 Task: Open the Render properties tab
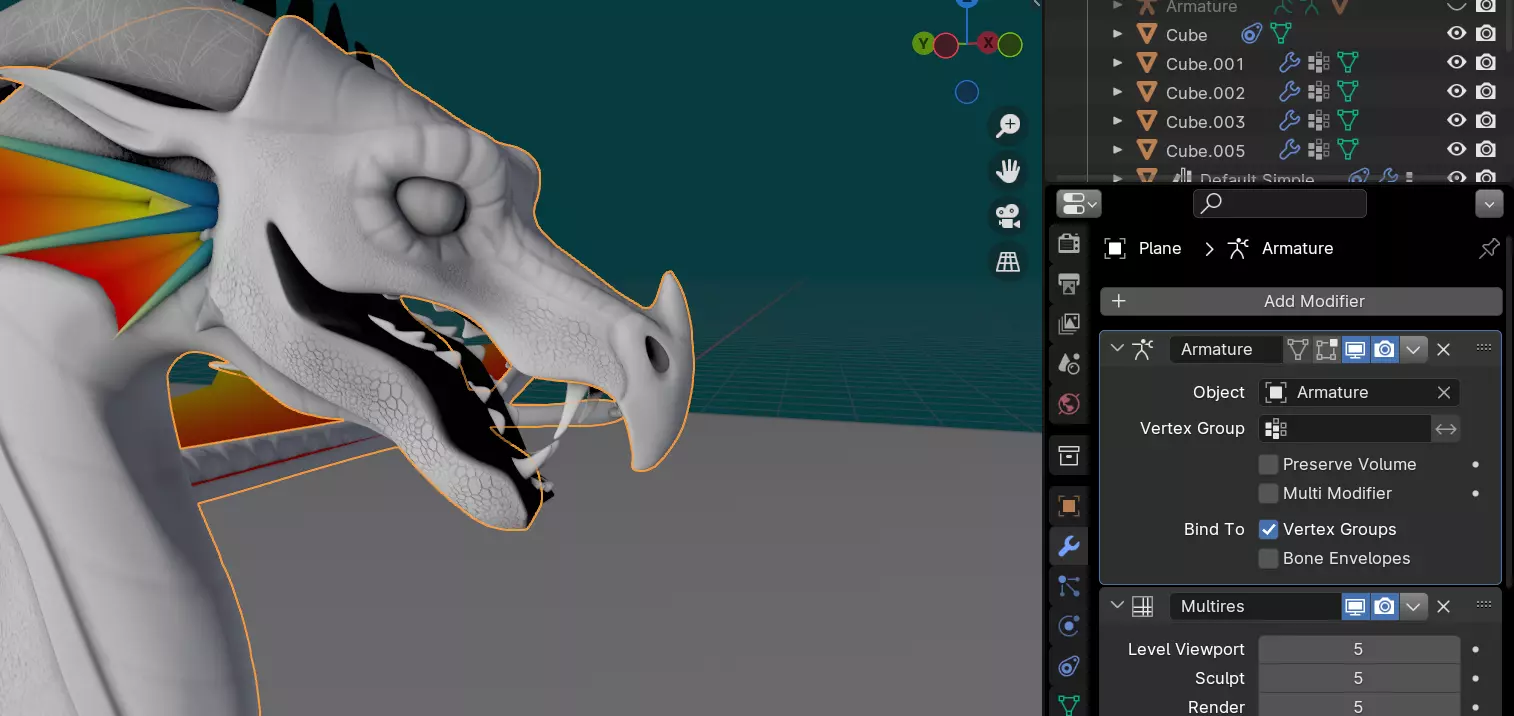pyautogui.click(x=1069, y=243)
